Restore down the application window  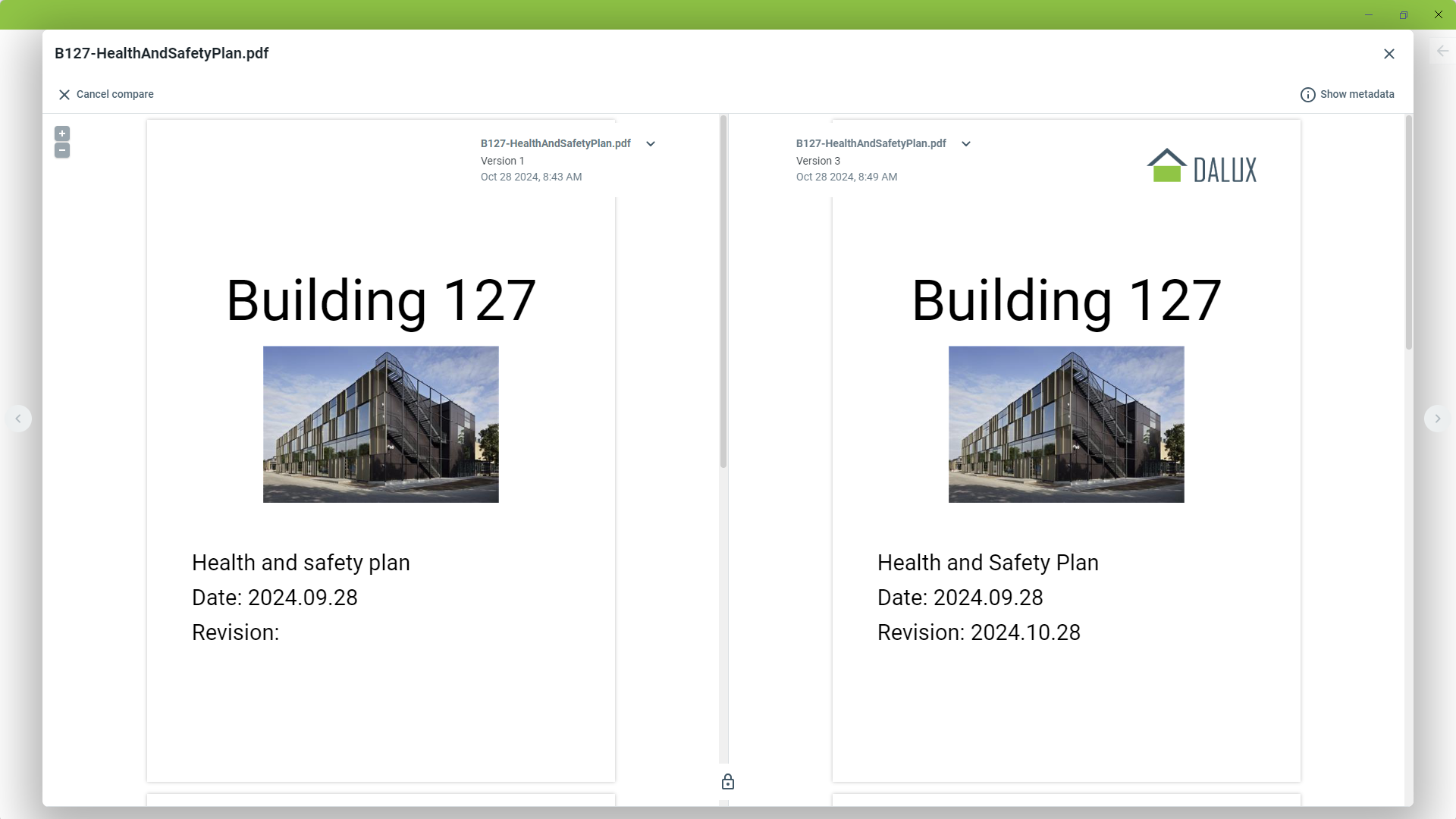pyautogui.click(x=1403, y=14)
